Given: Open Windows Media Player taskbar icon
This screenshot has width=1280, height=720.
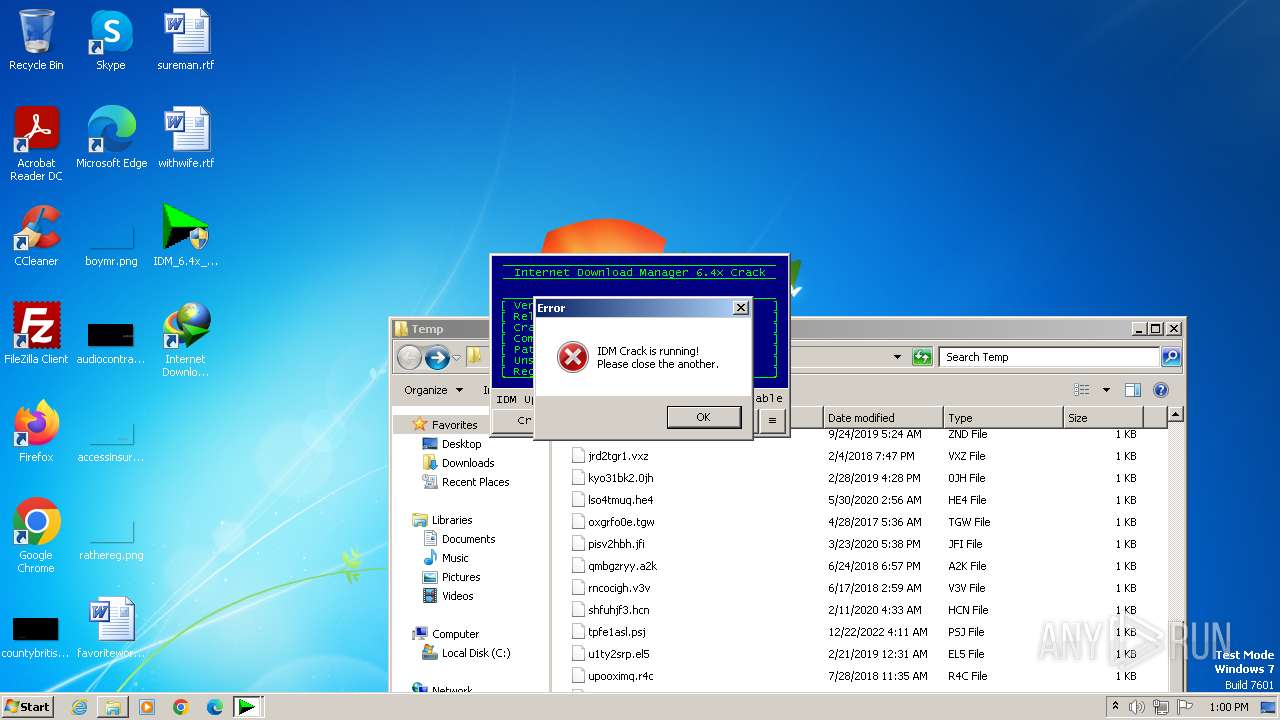Looking at the screenshot, I should tap(147, 706).
